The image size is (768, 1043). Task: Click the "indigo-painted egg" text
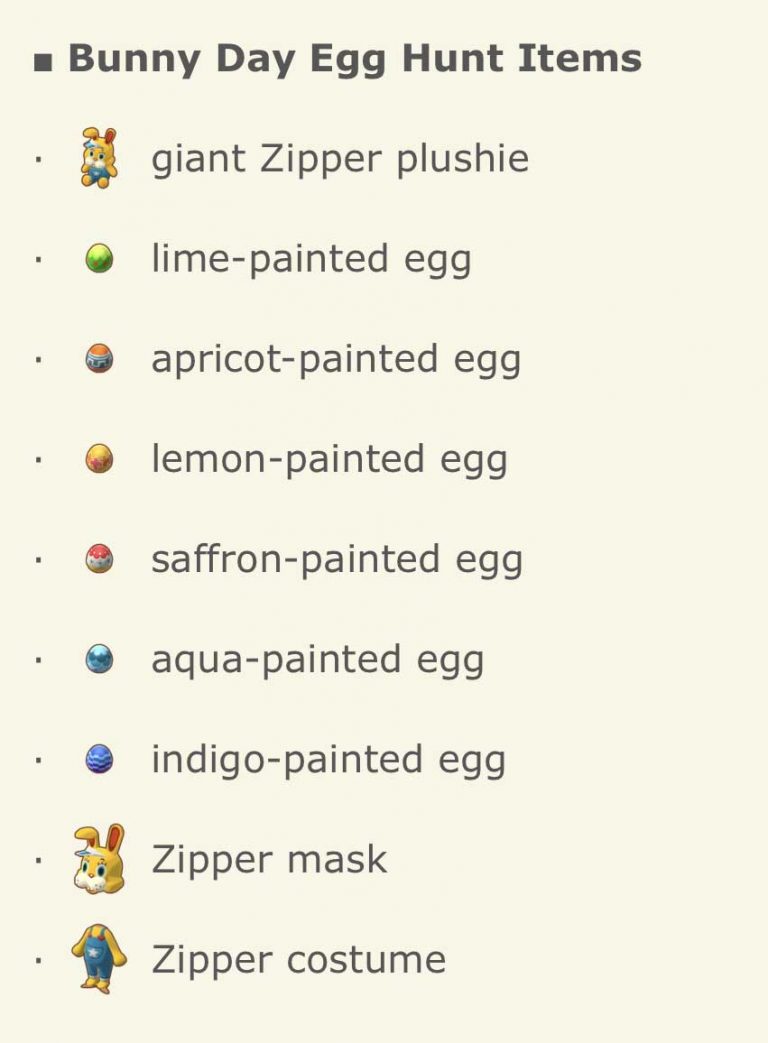coord(328,760)
